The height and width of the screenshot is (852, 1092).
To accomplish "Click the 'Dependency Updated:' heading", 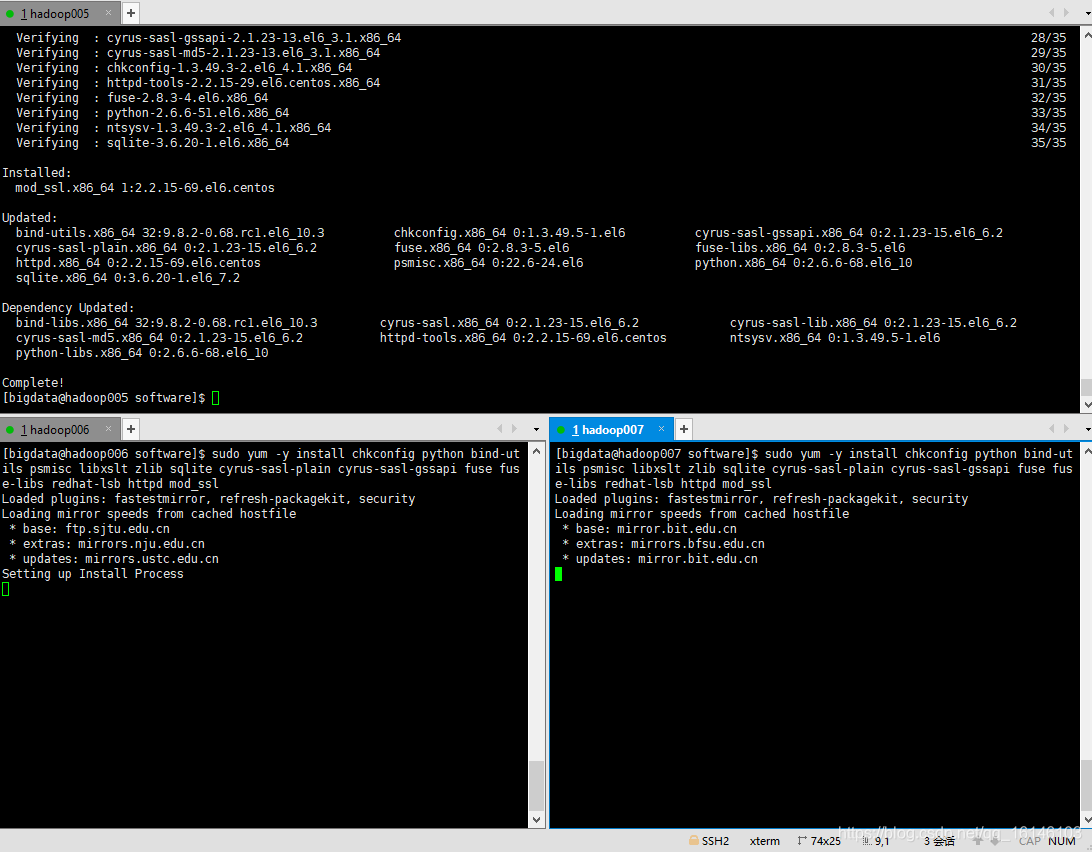I will (x=68, y=308).
